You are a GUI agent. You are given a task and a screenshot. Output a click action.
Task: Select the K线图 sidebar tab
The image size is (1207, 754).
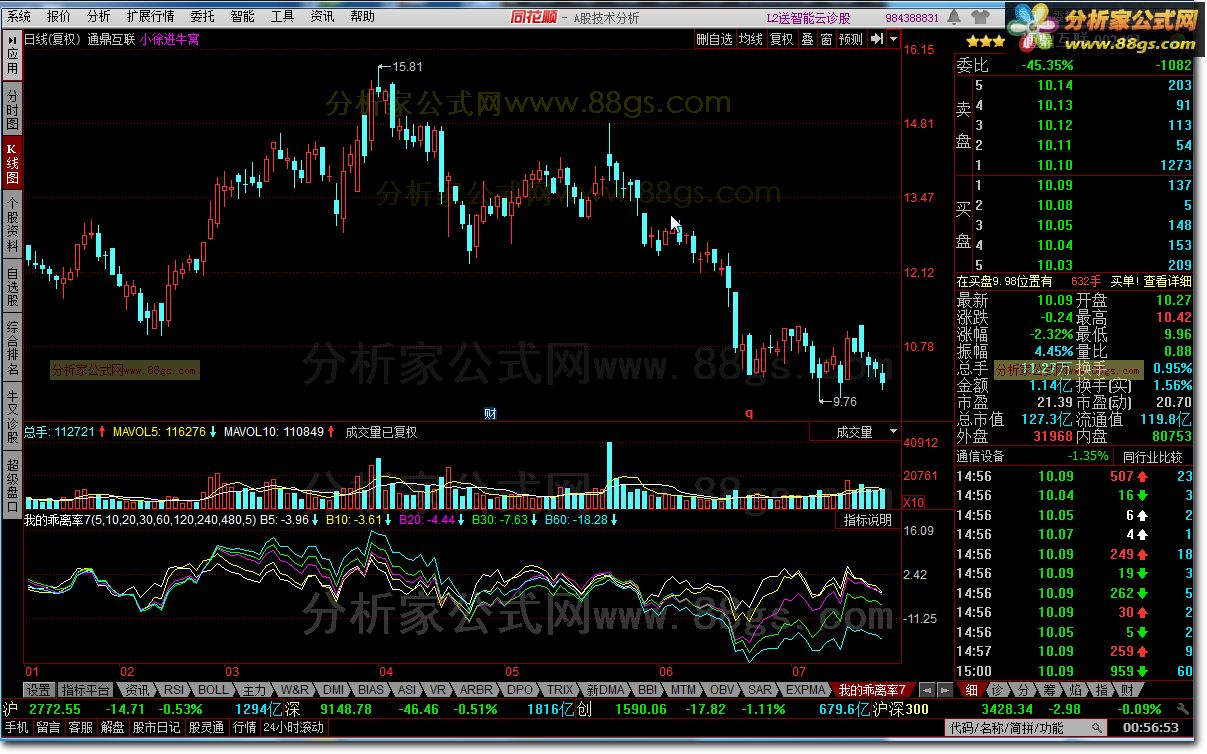tap(12, 162)
